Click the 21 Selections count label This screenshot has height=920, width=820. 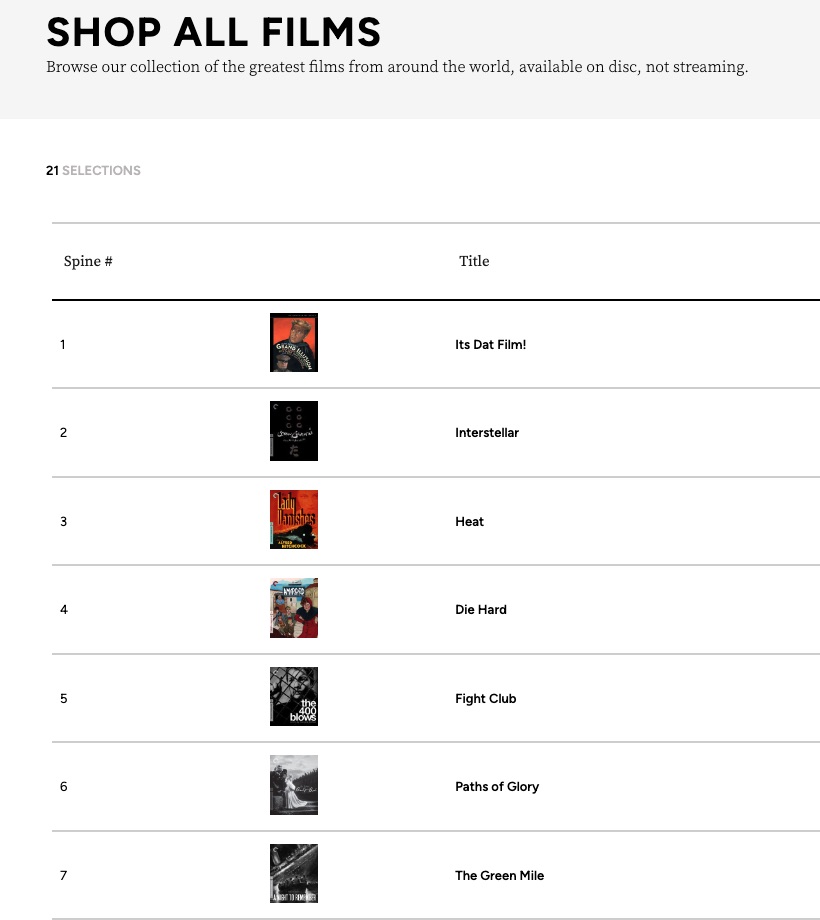(93, 171)
